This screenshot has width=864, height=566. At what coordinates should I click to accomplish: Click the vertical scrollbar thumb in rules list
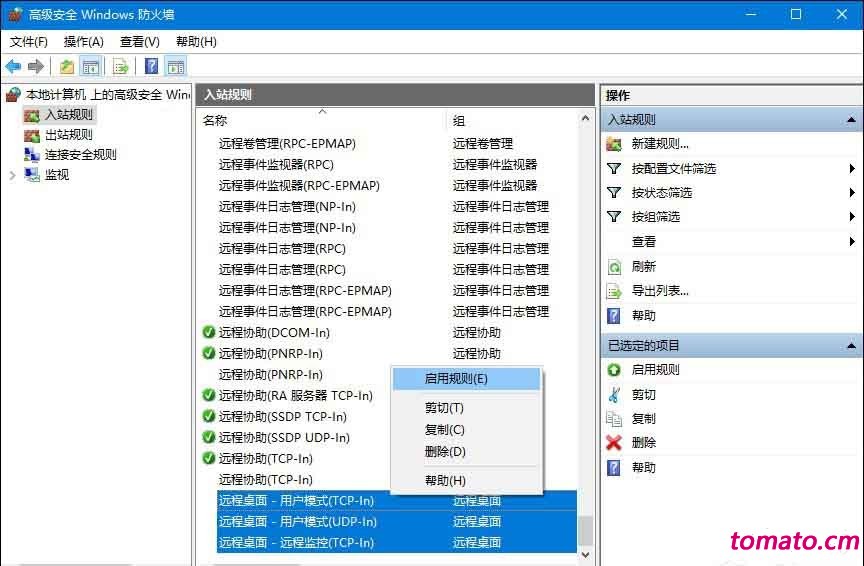click(x=585, y=531)
